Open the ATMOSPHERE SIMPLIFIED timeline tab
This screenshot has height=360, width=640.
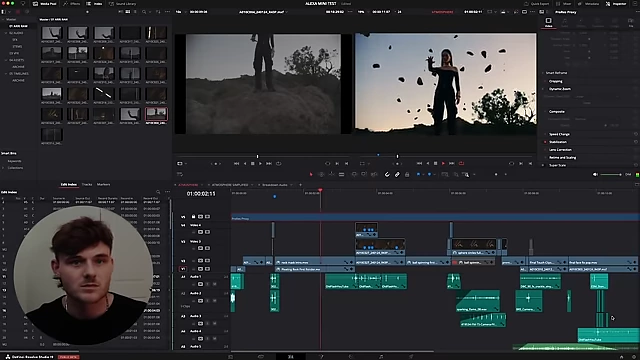click(230, 185)
